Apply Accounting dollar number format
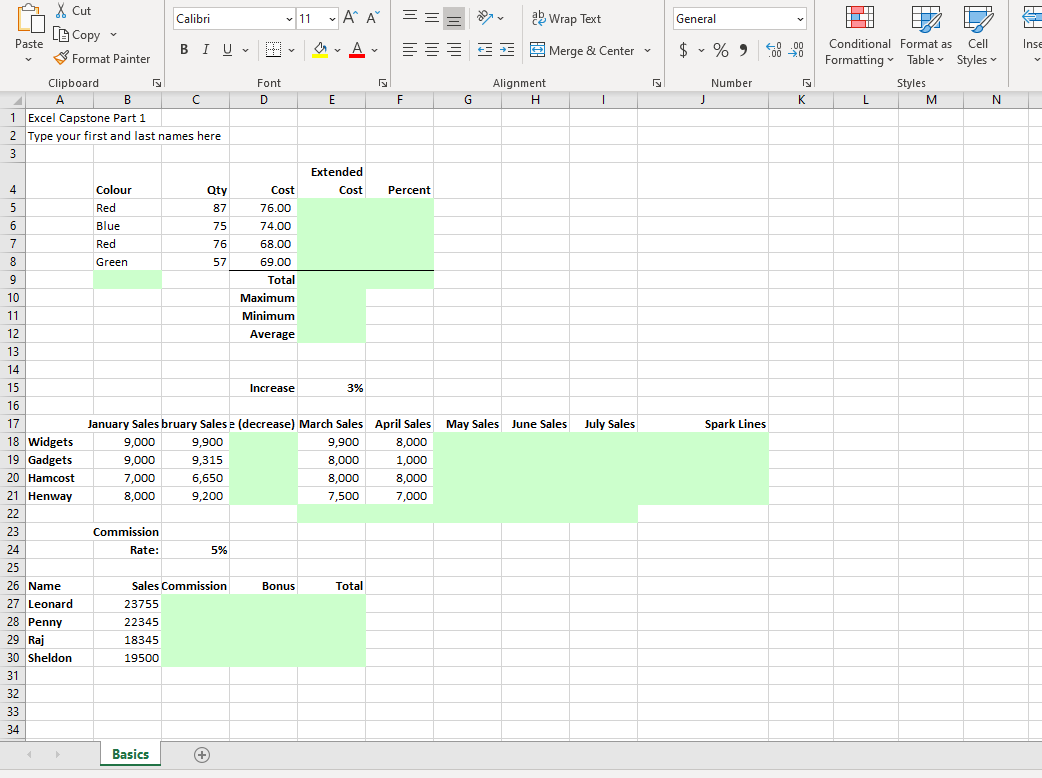1042x778 pixels. click(683, 50)
